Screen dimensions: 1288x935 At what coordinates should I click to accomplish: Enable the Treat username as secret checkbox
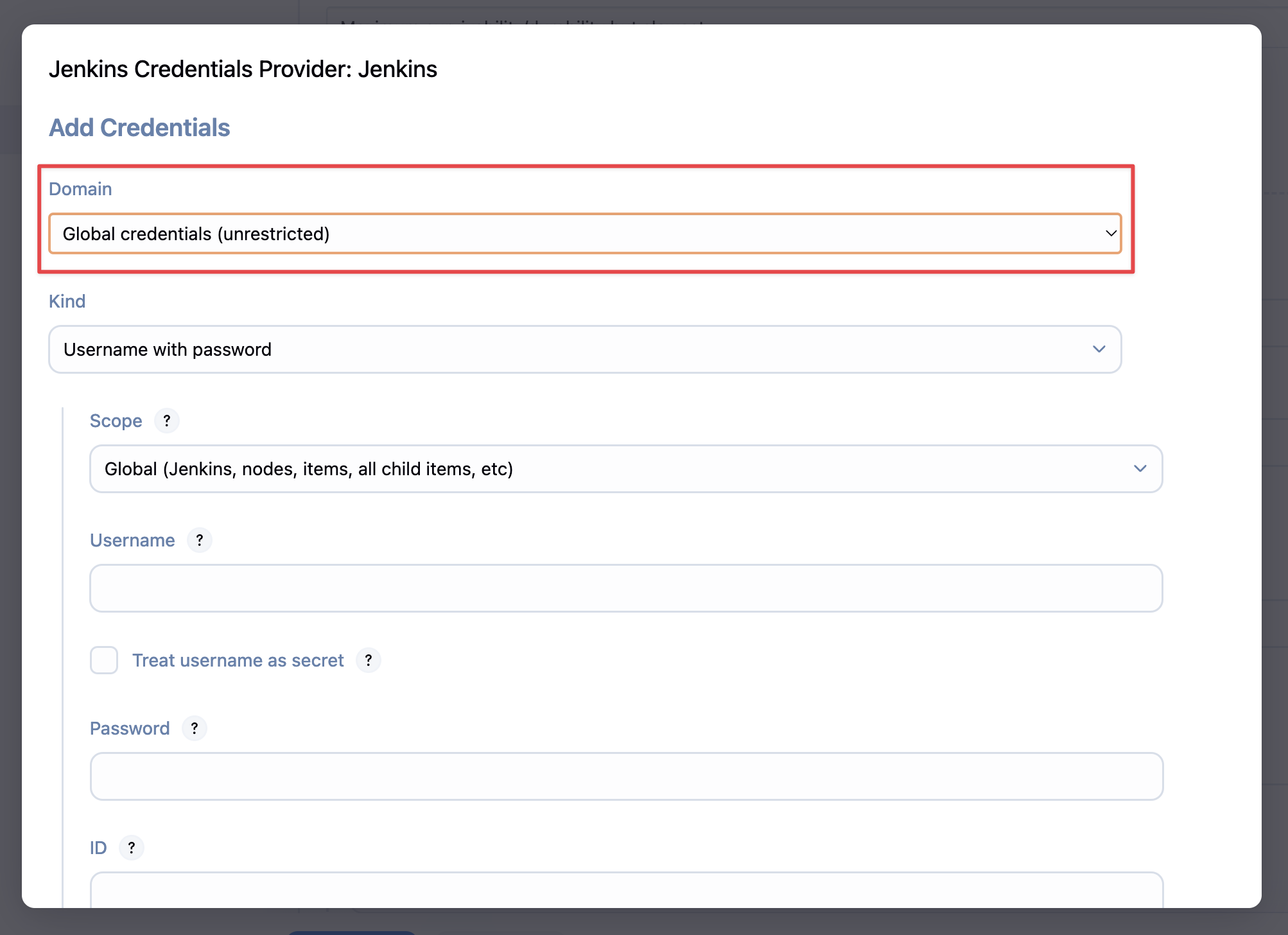[x=104, y=660]
